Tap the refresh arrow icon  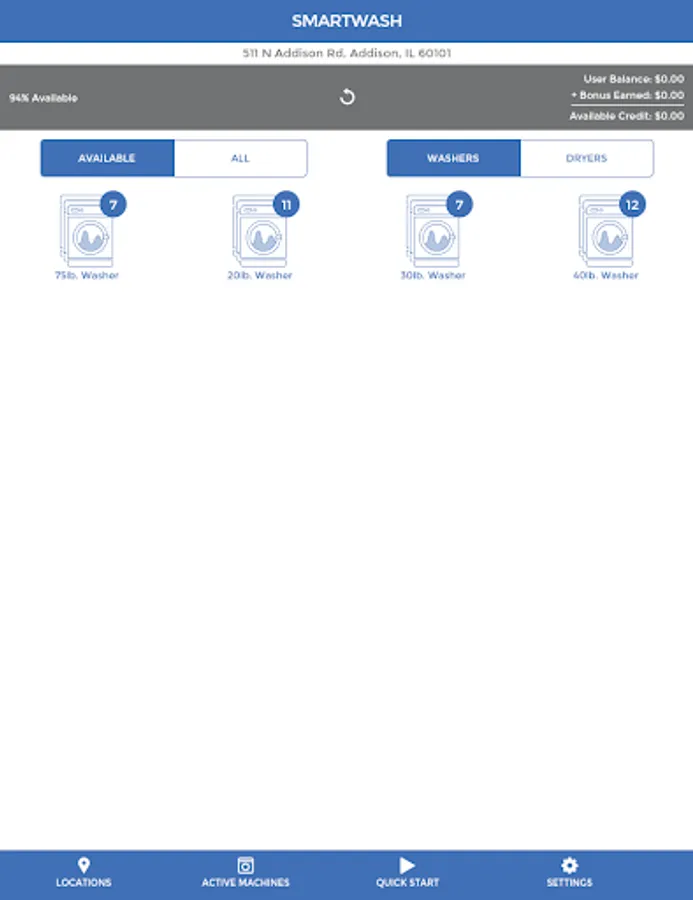click(347, 97)
